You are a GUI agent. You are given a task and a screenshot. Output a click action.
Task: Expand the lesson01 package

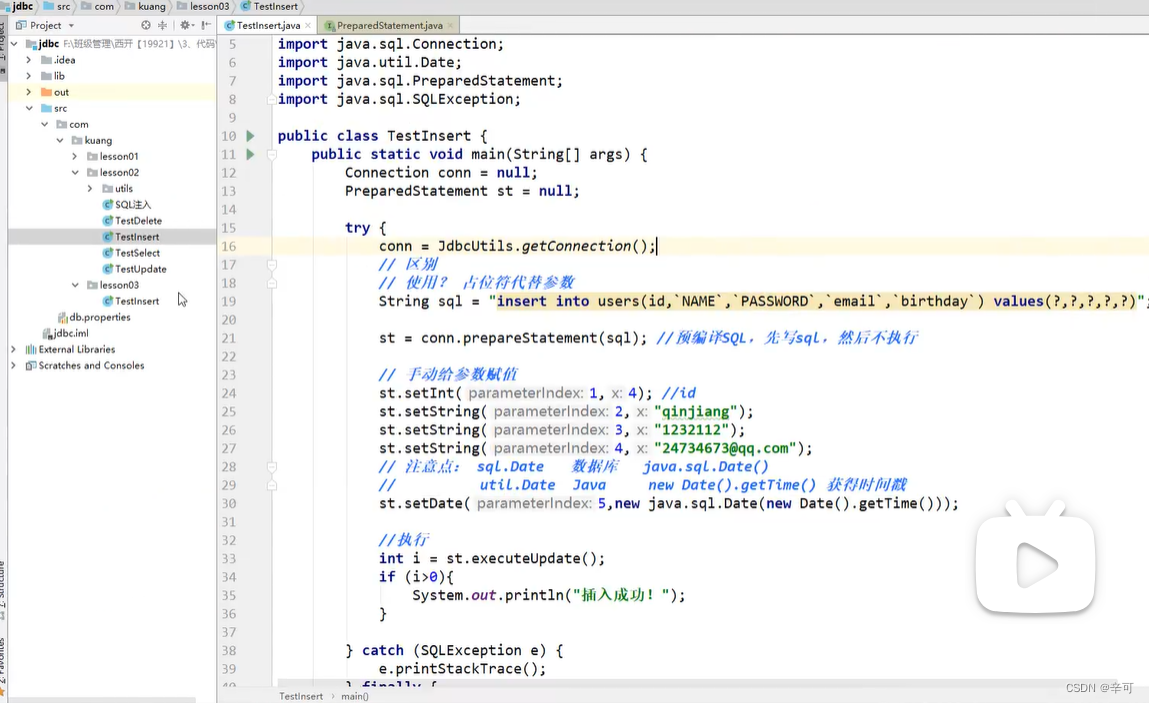[x=75, y=157]
